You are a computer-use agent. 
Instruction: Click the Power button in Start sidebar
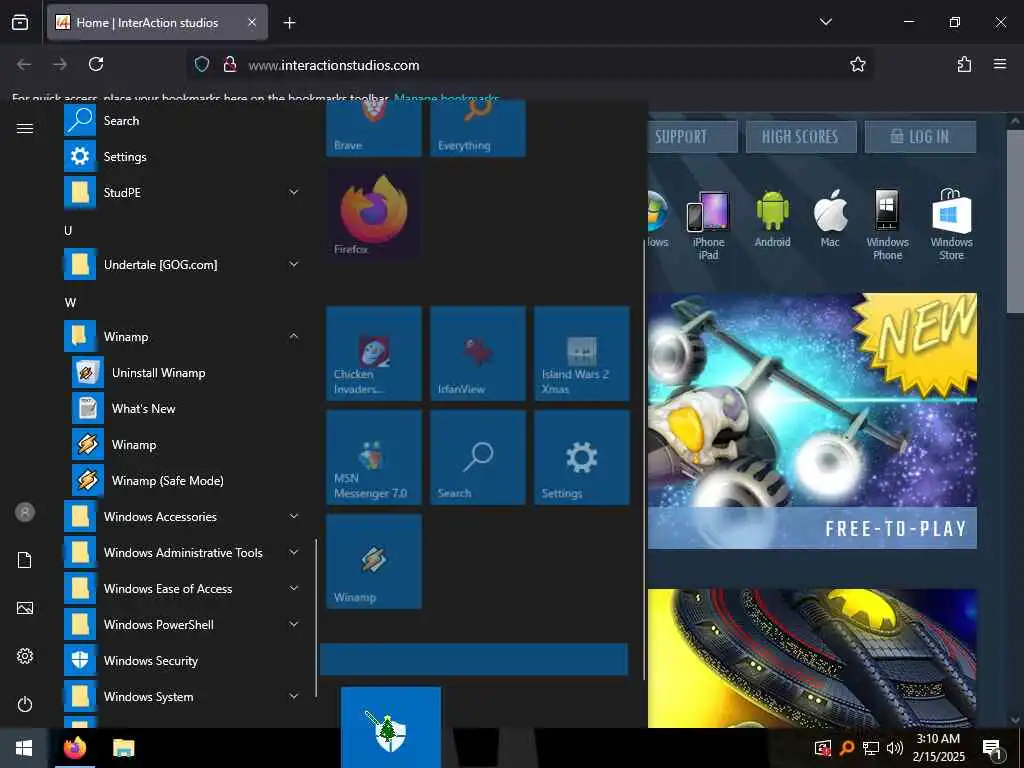(25, 704)
